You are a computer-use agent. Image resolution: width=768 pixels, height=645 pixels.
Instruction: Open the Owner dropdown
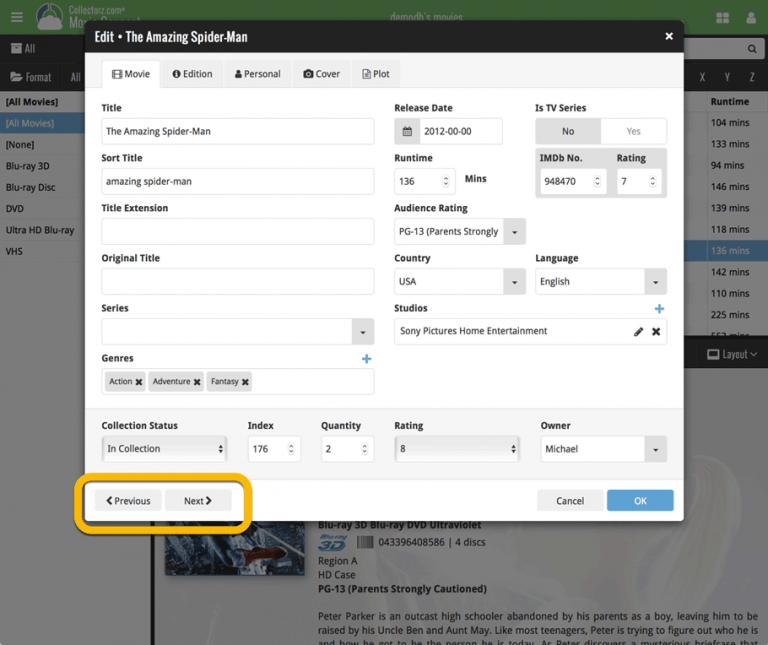(655, 450)
